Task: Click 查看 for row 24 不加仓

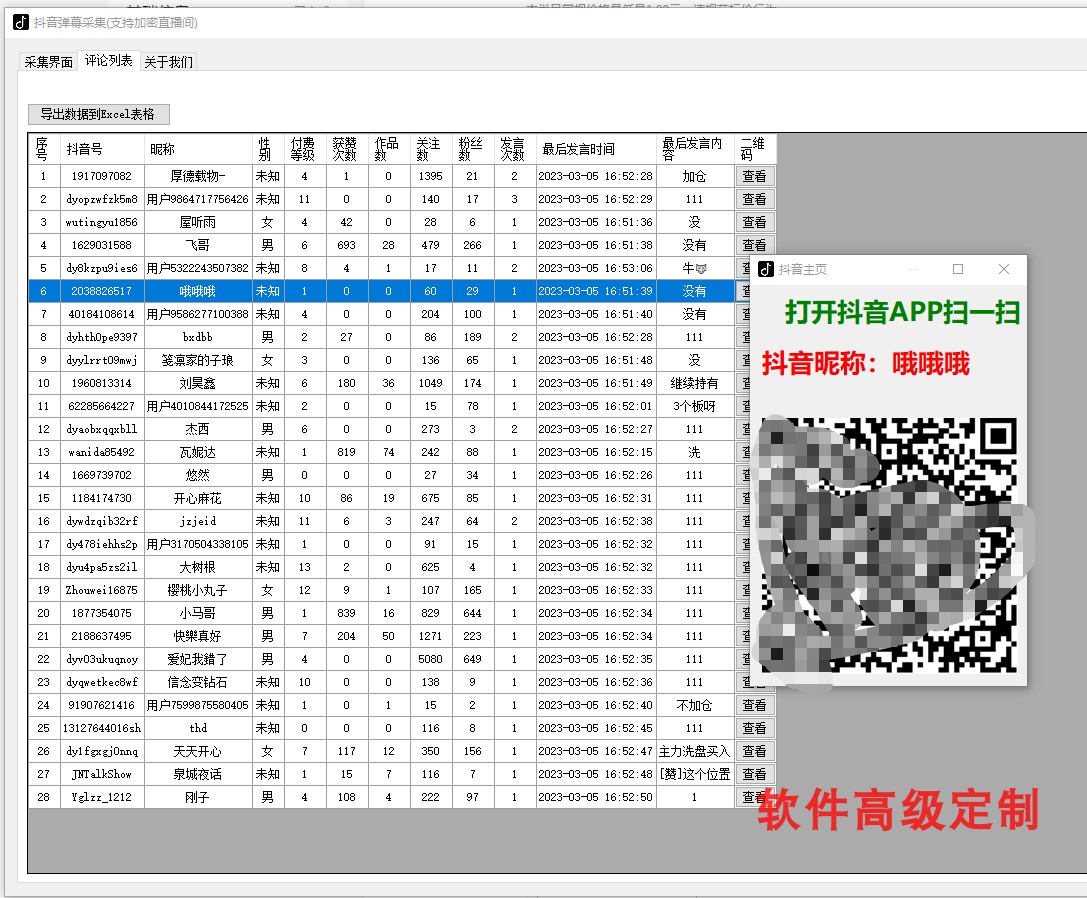Action: tap(754, 705)
